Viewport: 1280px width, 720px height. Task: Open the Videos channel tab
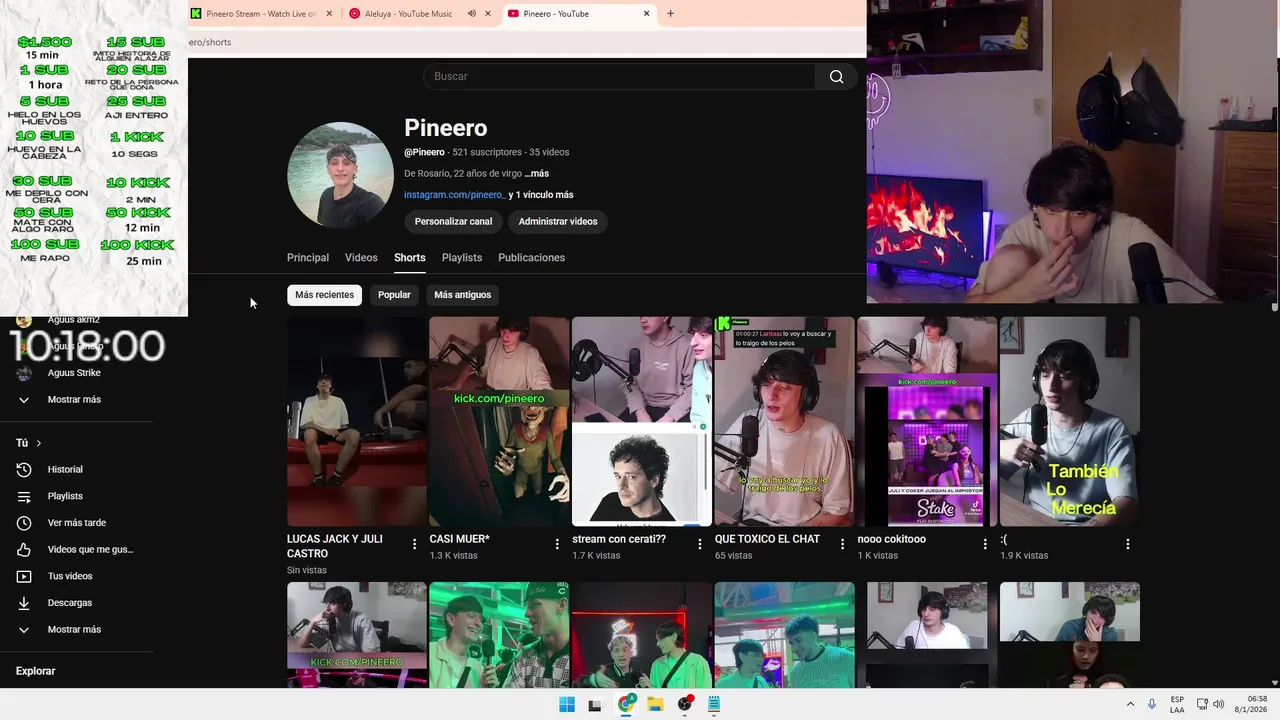[x=361, y=258]
